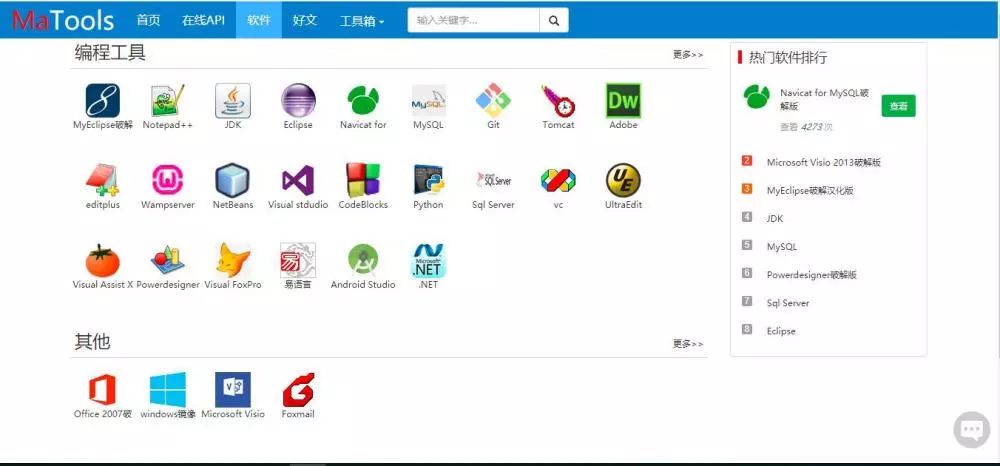Open the UltraEdit icon
This screenshot has width=1000, height=466.
[623, 180]
